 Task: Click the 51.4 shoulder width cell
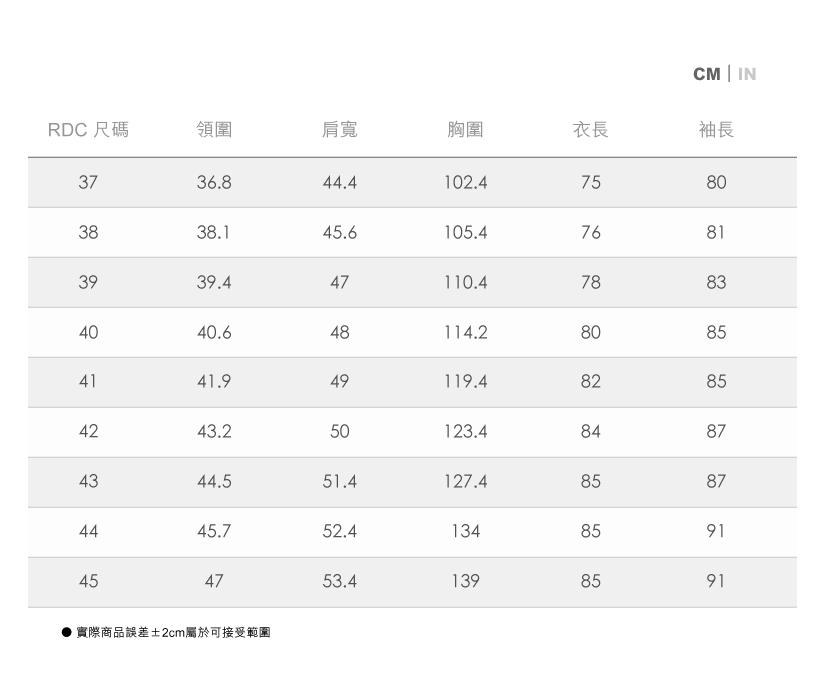click(339, 482)
